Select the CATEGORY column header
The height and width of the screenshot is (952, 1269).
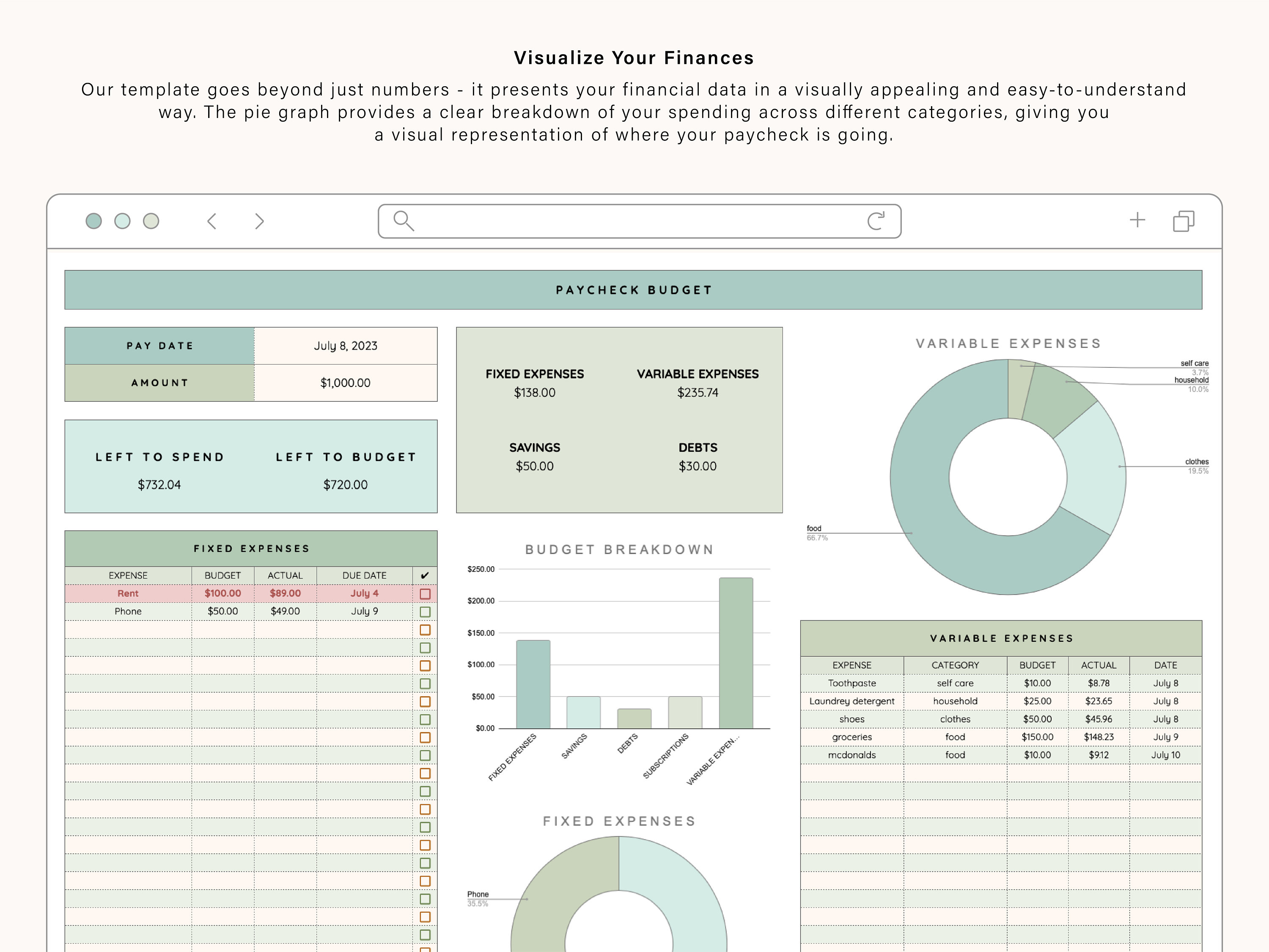(955, 665)
